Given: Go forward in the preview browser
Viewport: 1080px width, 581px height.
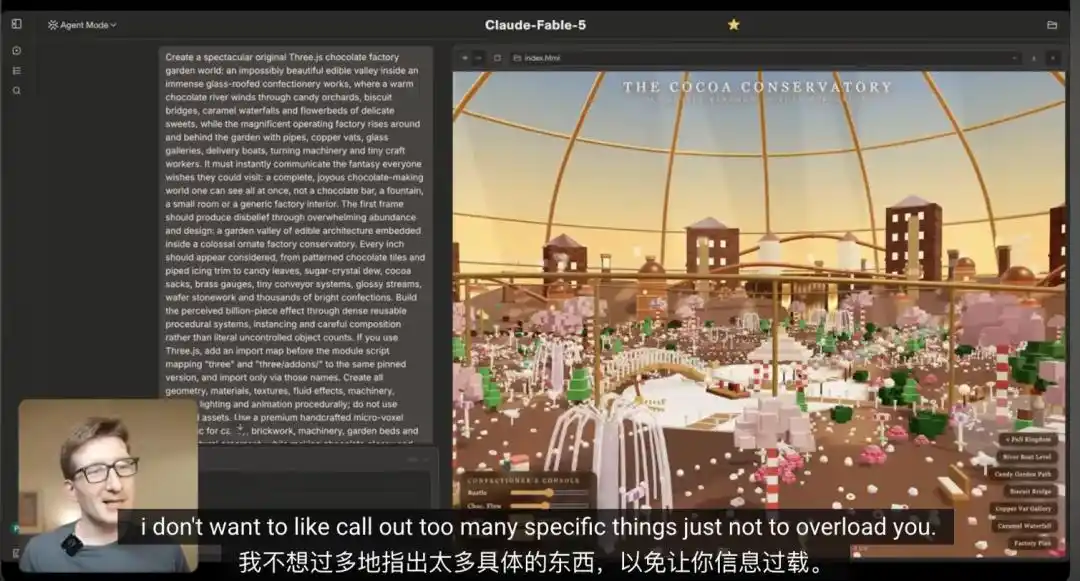Looking at the screenshot, I should click(x=479, y=58).
